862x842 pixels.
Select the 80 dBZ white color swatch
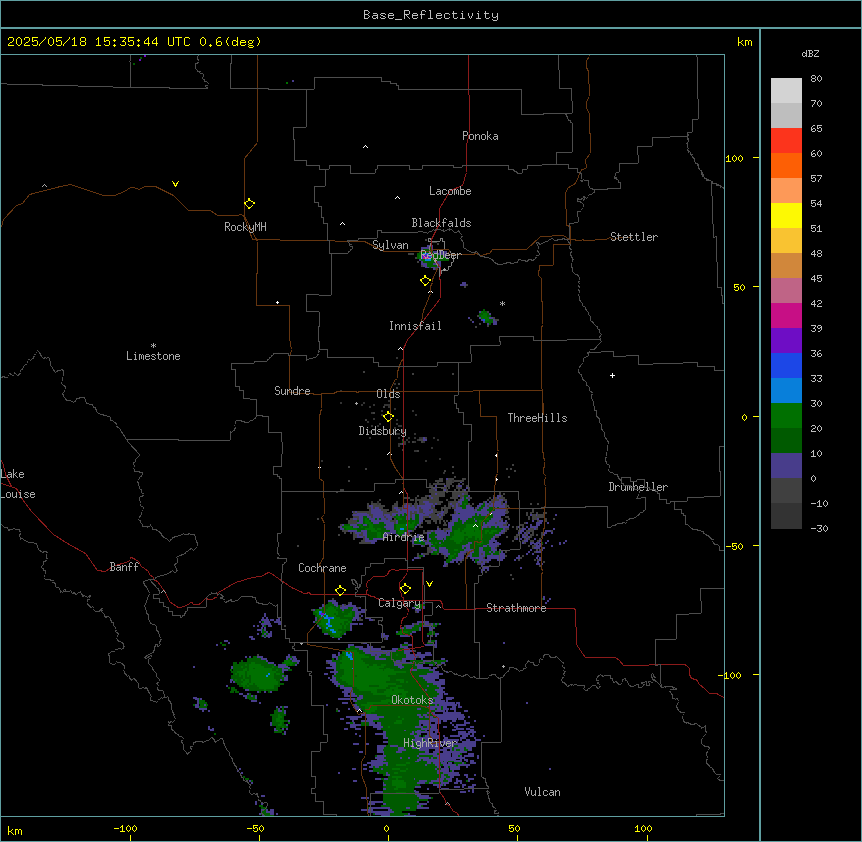click(x=786, y=91)
